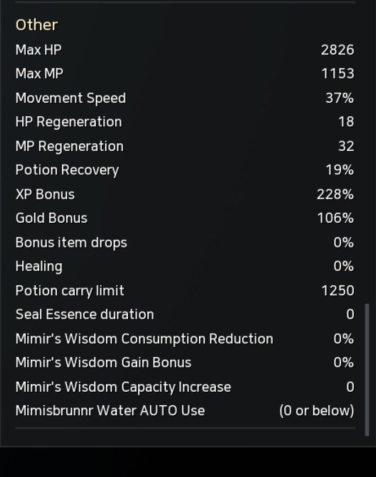Click Mimir's Wisdom Capacity Increase row

tap(185, 387)
